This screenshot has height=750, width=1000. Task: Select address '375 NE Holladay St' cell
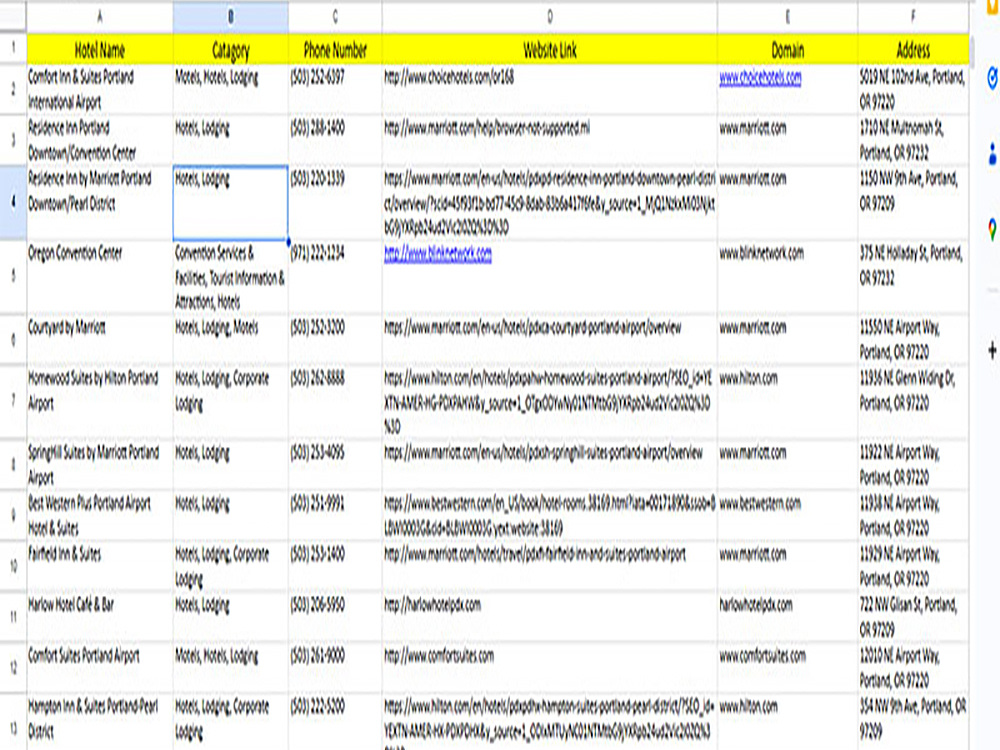(x=913, y=277)
